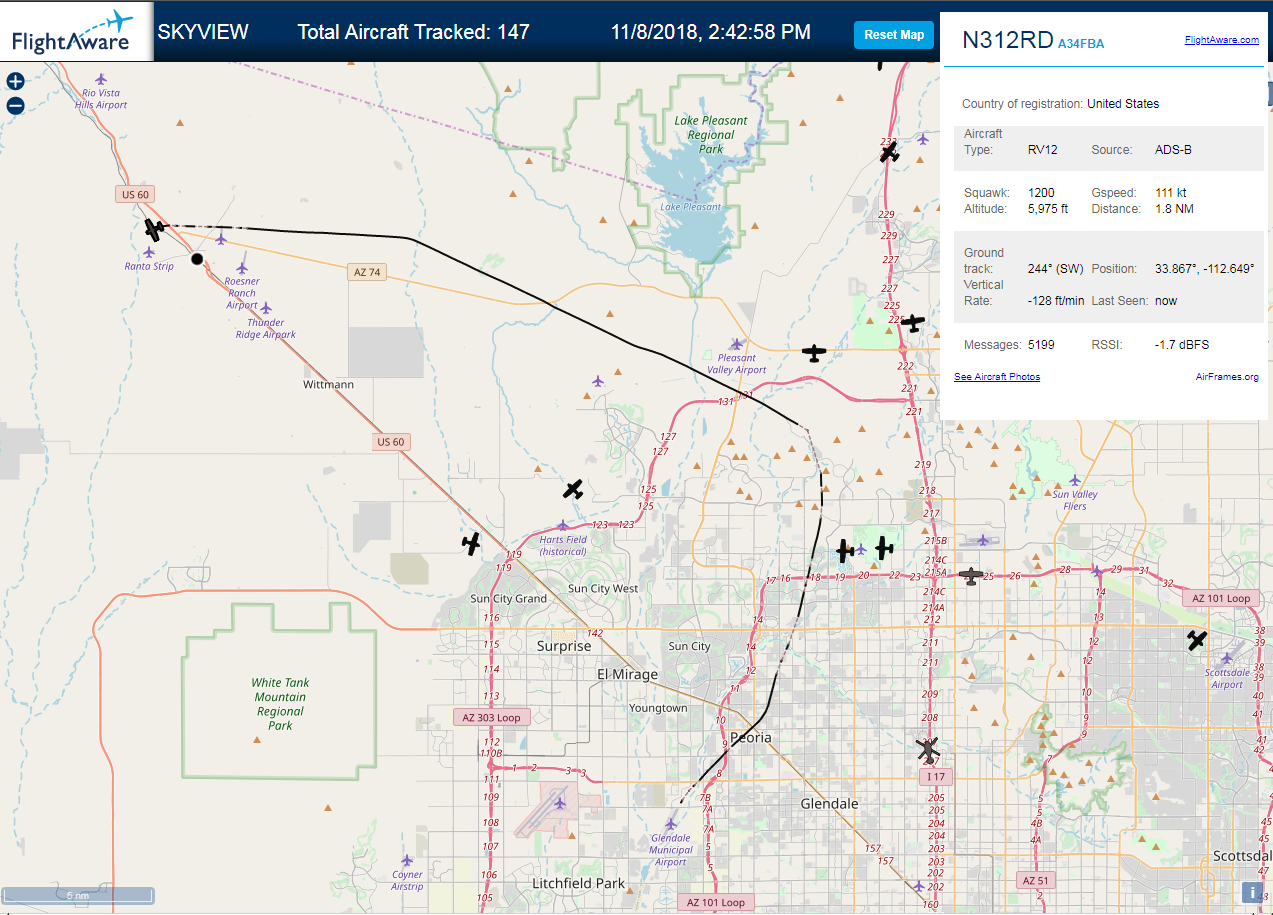Image resolution: width=1273 pixels, height=915 pixels.
Task: Click the N312RD callsign heading
Action: click(x=1008, y=40)
